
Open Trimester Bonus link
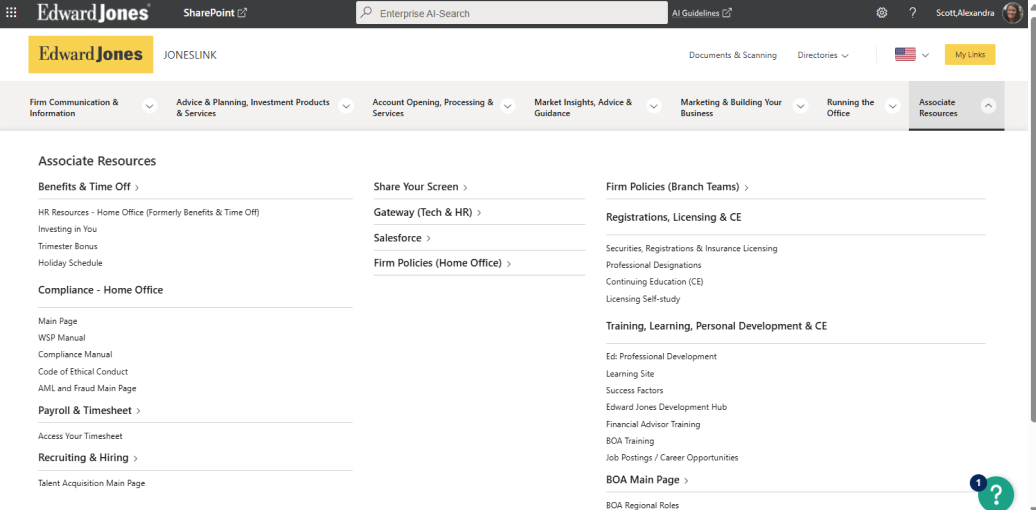tap(68, 246)
